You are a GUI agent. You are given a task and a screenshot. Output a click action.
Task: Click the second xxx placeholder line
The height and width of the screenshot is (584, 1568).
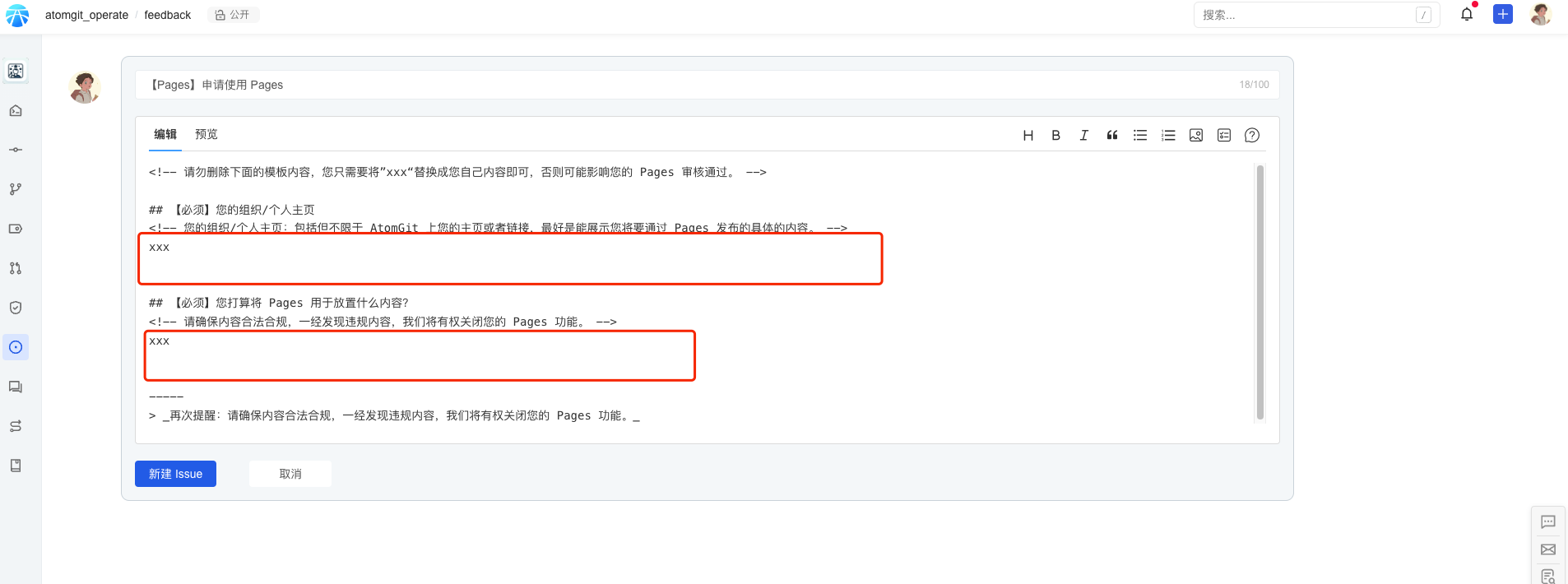(x=160, y=341)
